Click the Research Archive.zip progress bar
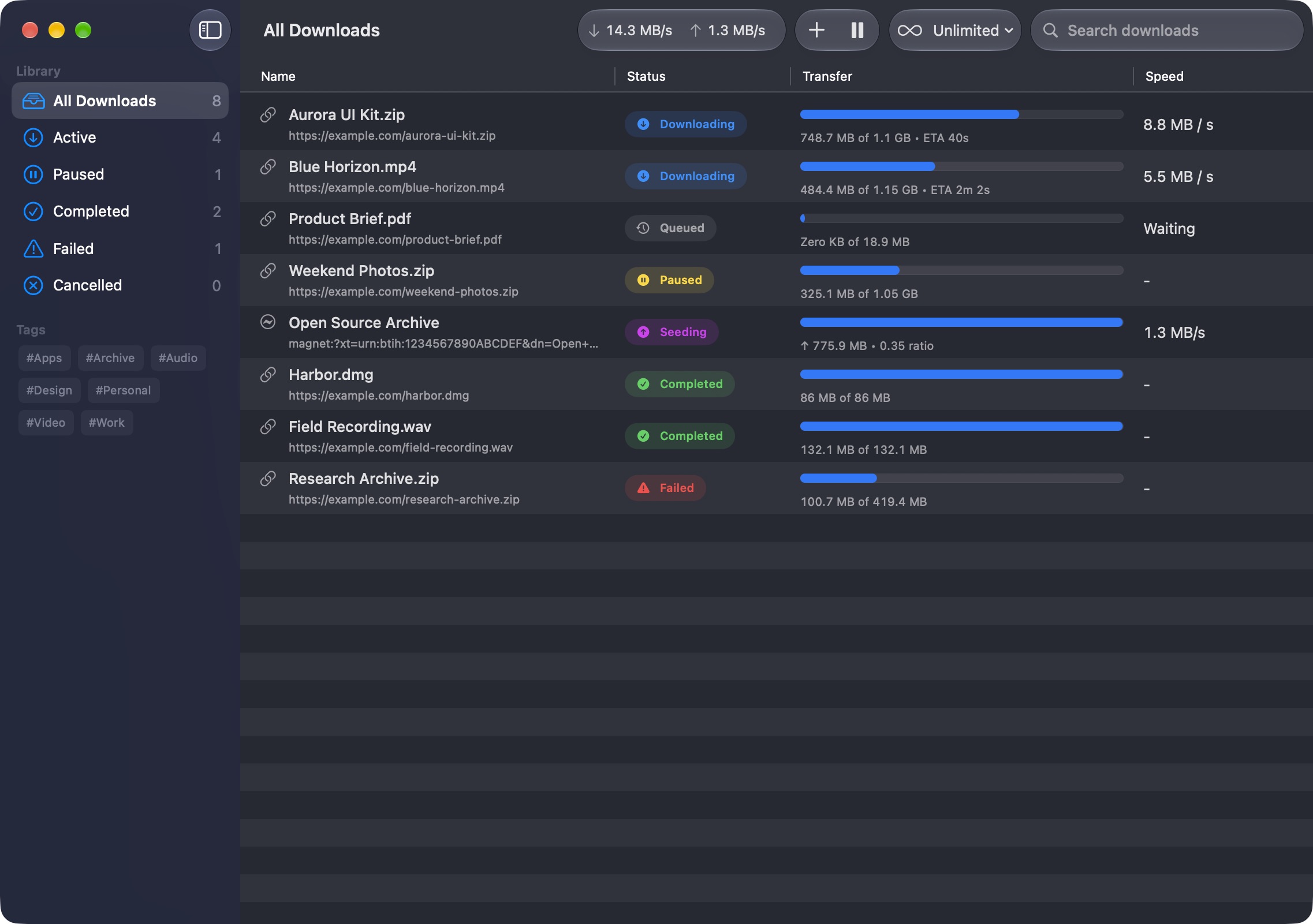The width and height of the screenshot is (1313, 924). (962, 478)
